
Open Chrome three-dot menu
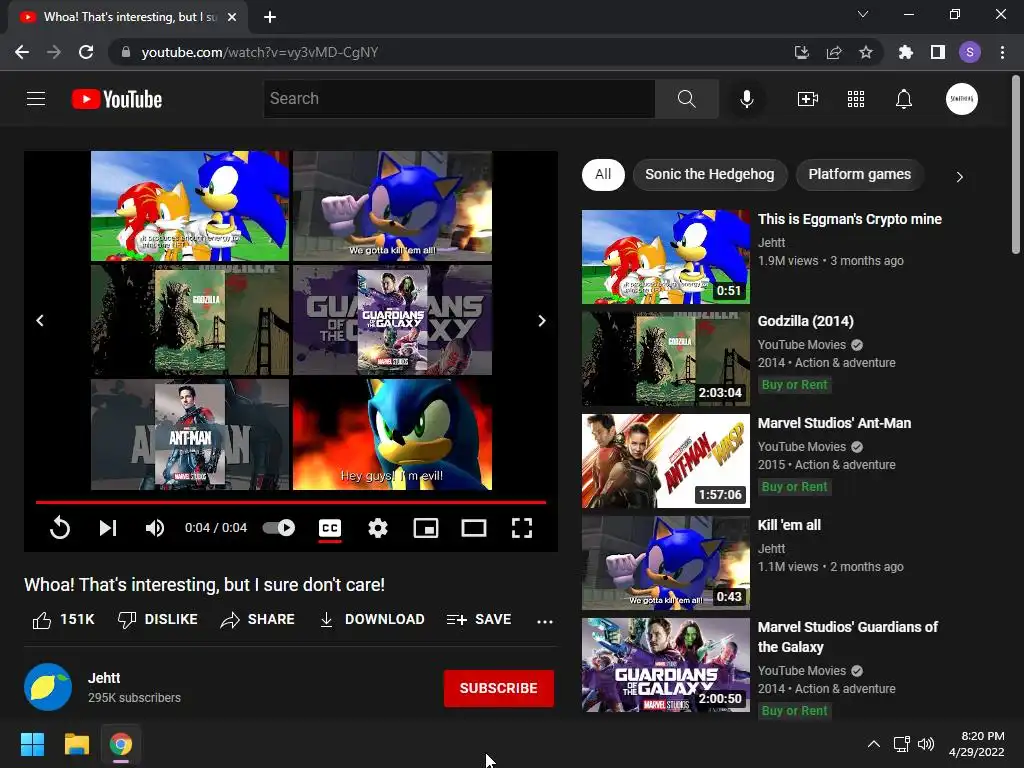coord(1002,52)
